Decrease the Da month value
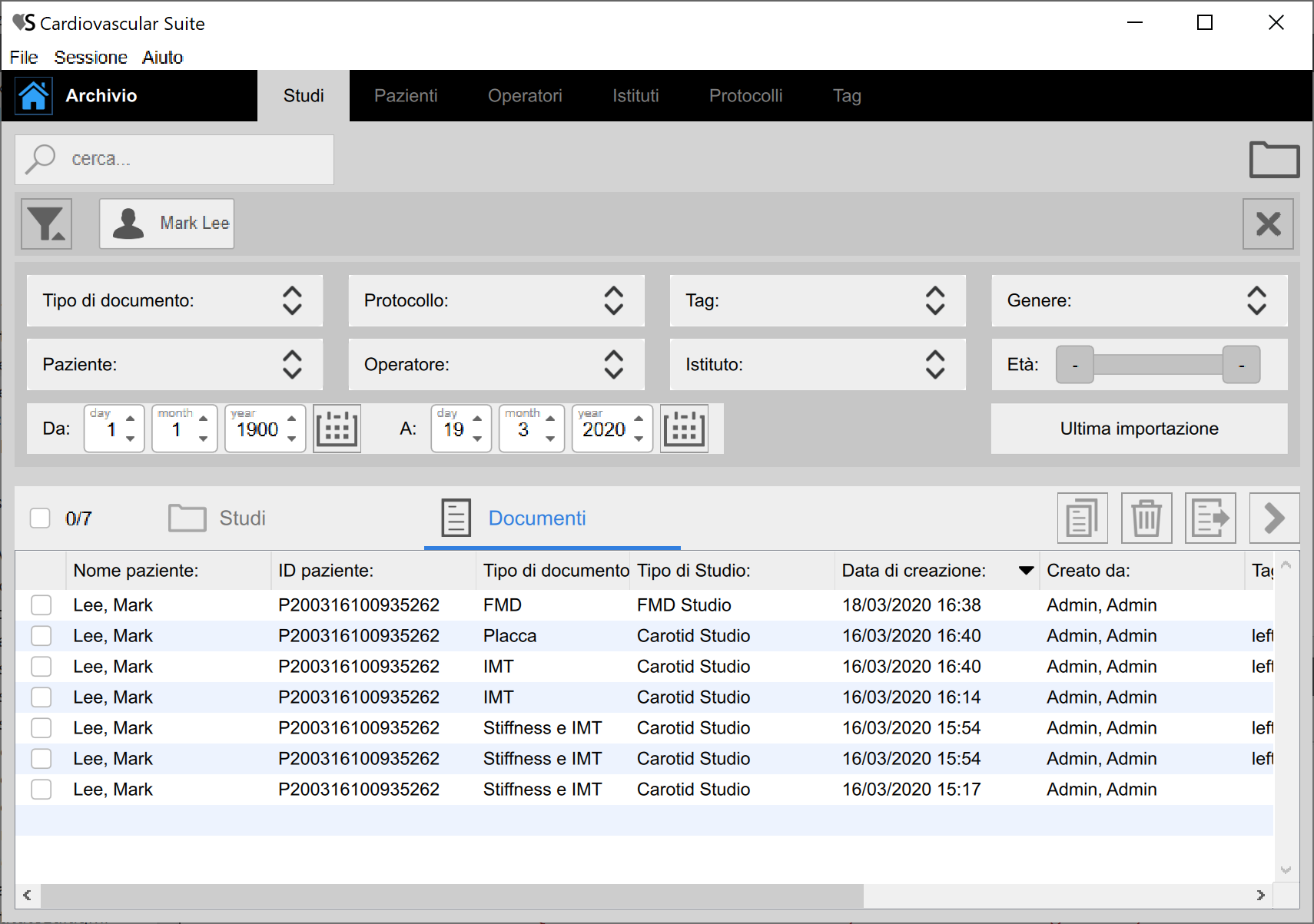The image size is (1314, 924). click(x=204, y=439)
